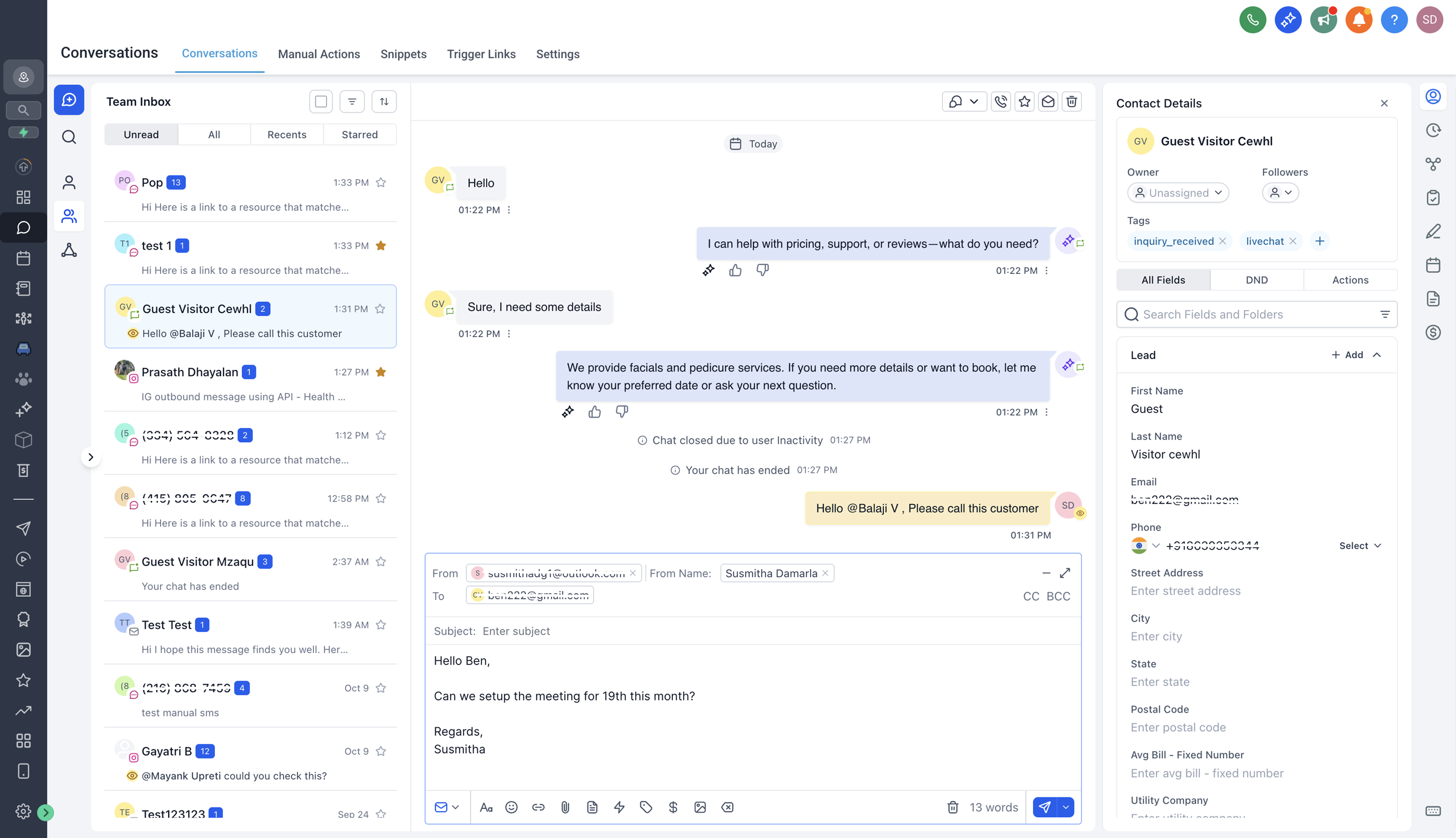1456x838 pixels.
Task: Insert emoji using the smiley icon
Action: (x=511, y=807)
